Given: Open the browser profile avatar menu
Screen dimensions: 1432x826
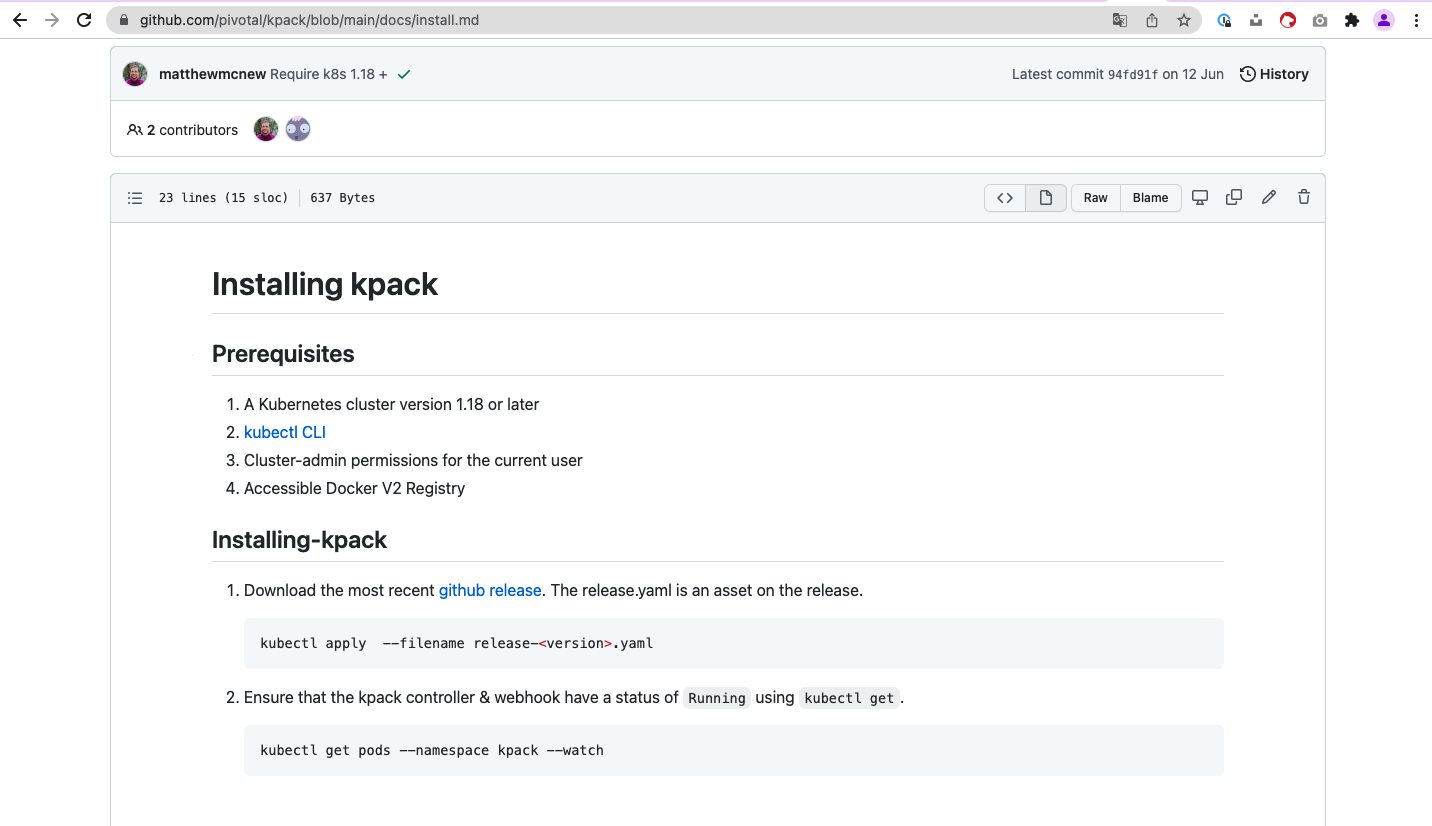Looking at the screenshot, I should click(x=1384, y=20).
